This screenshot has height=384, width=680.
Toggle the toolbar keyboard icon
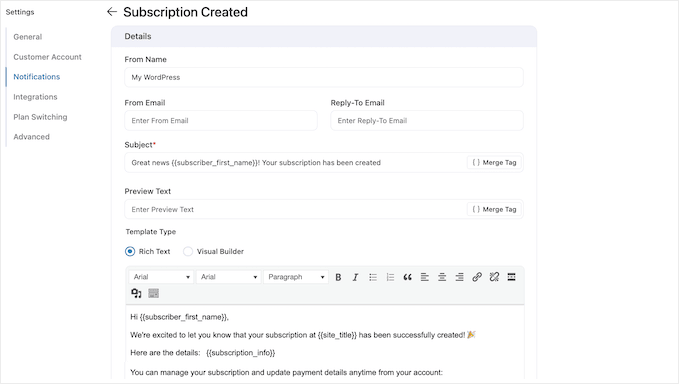(154, 293)
